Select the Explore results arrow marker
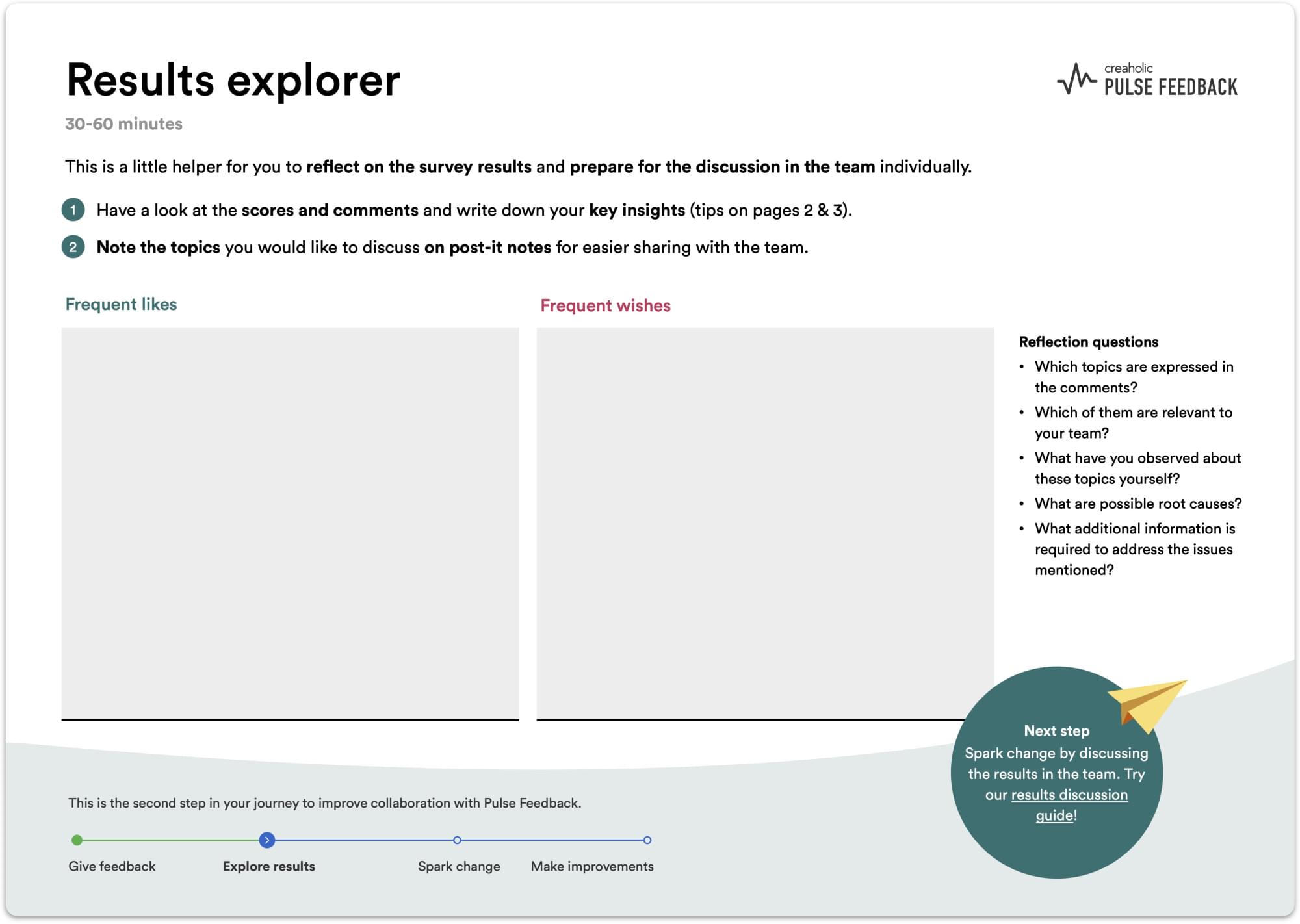 pyautogui.click(x=268, y=840)
